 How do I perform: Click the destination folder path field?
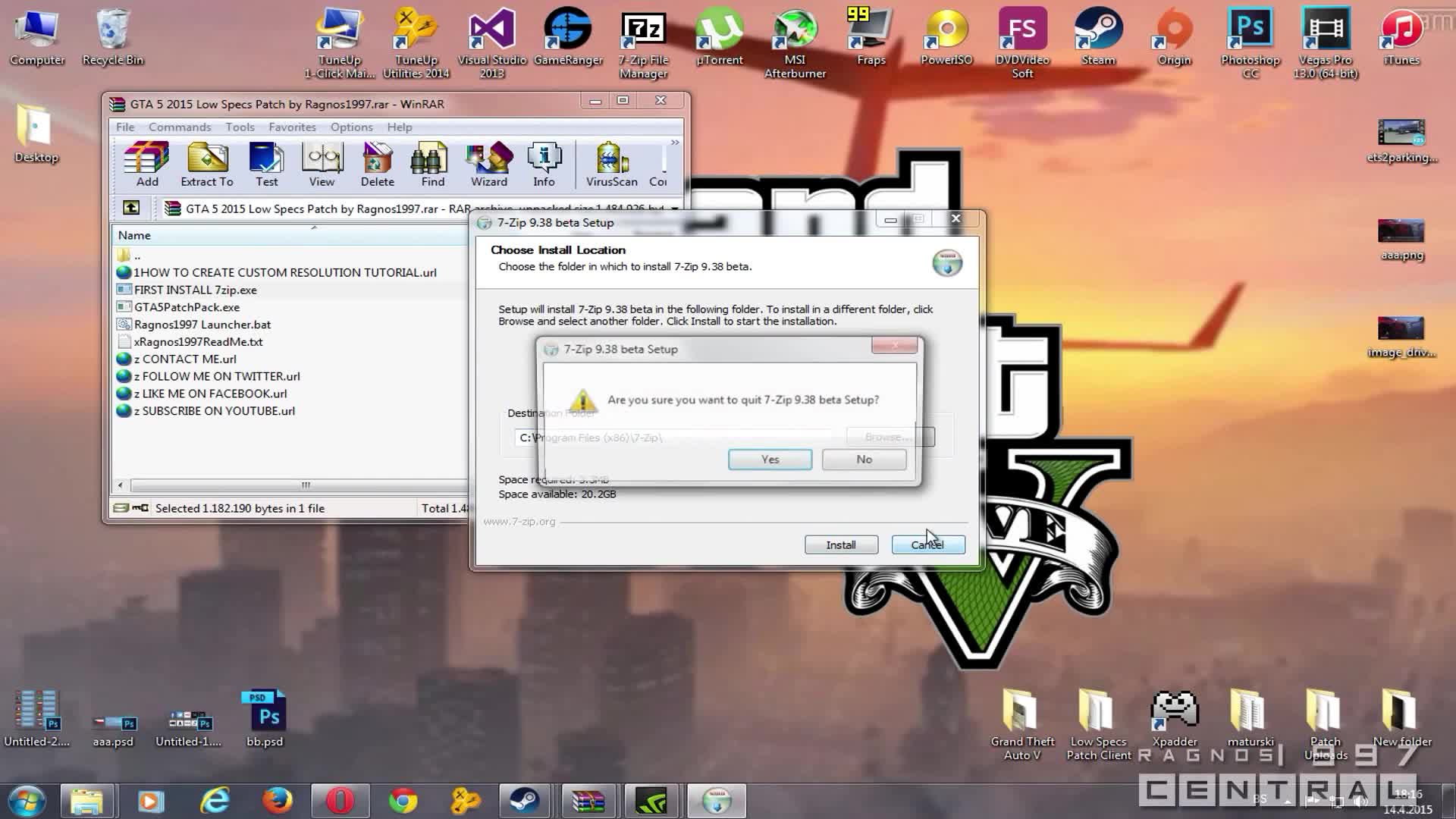(679, 438)
